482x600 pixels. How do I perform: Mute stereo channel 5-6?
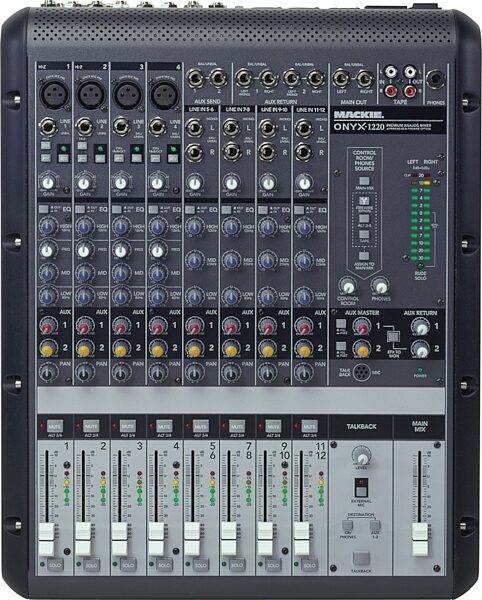pos(200,426)
